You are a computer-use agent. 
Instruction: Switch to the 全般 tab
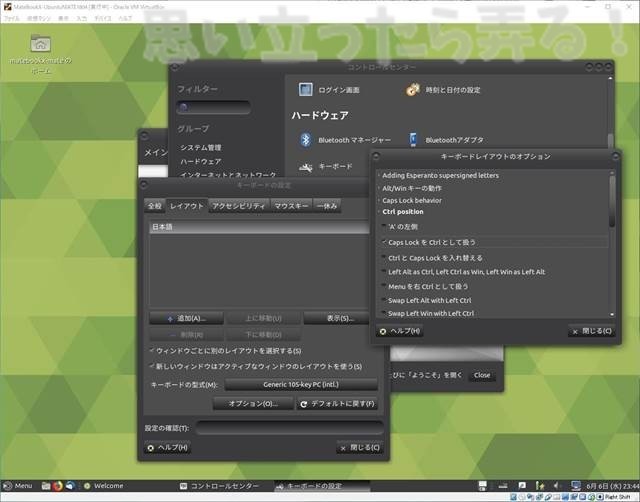click(x=155, y=206)
